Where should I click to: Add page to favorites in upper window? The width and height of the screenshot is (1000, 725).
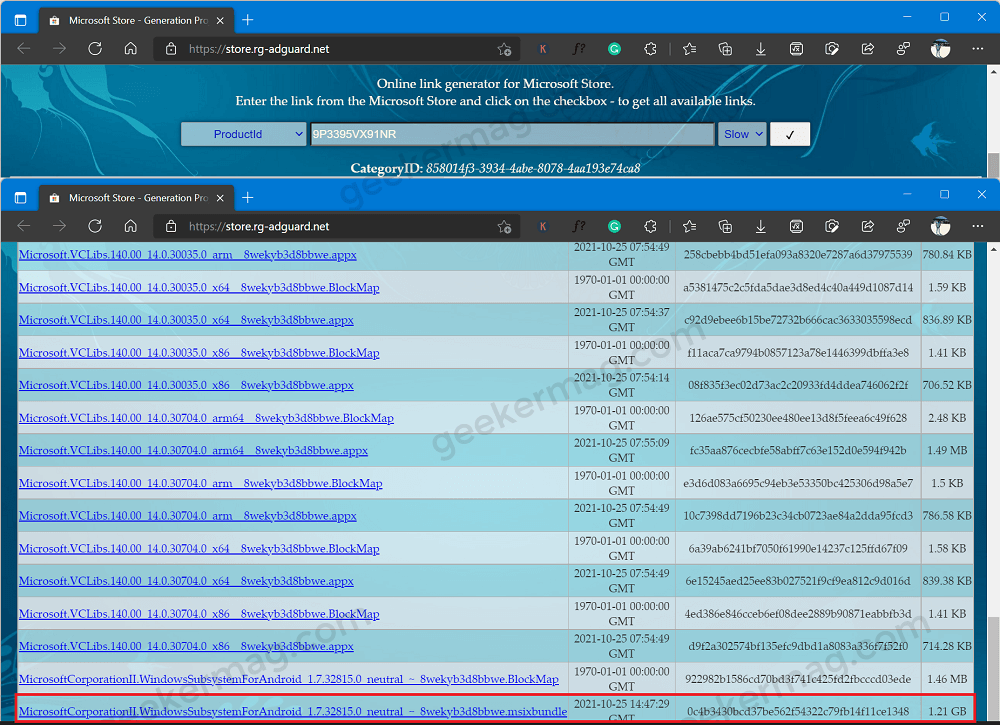tap(504, 49)
